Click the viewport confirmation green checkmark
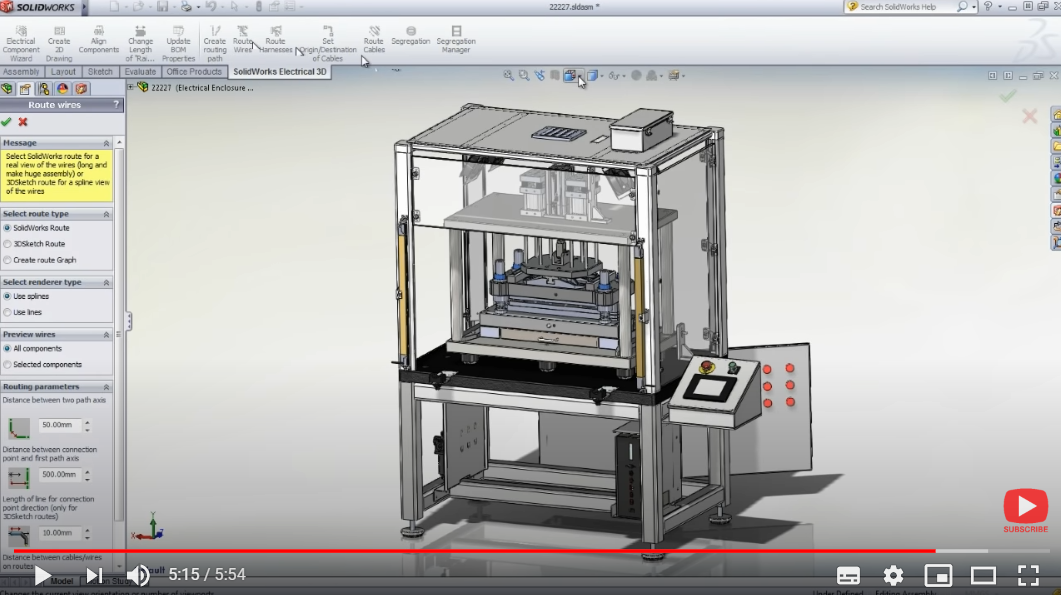Screen dimensions: 1061x595 [x=1008, y=96]
